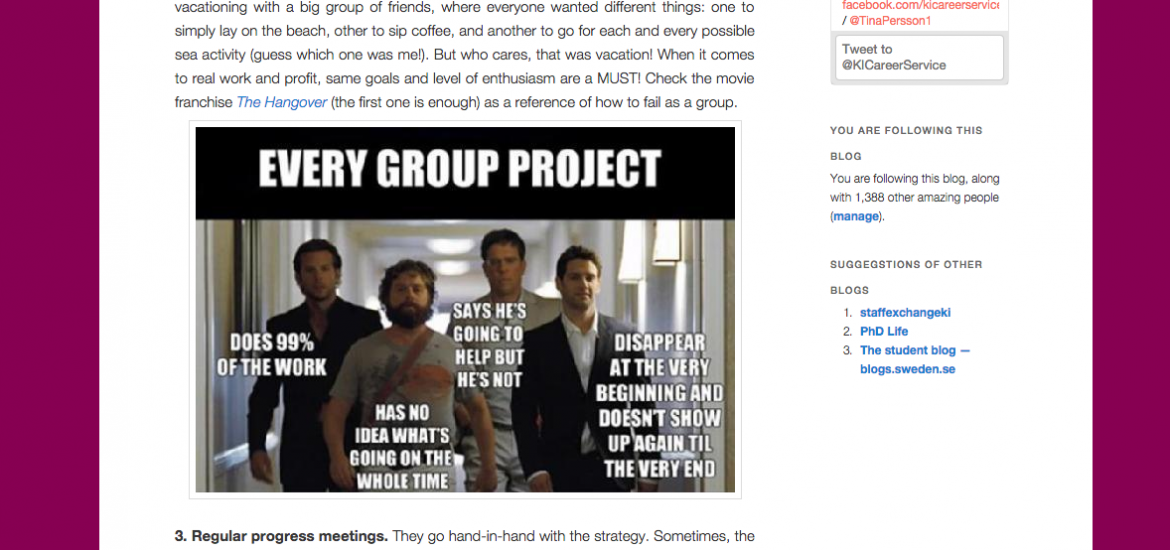This screenshot has width=1170, height=550.
Task: Click the Suggestions of Other Blogs heading
Action: pos(906,278)
